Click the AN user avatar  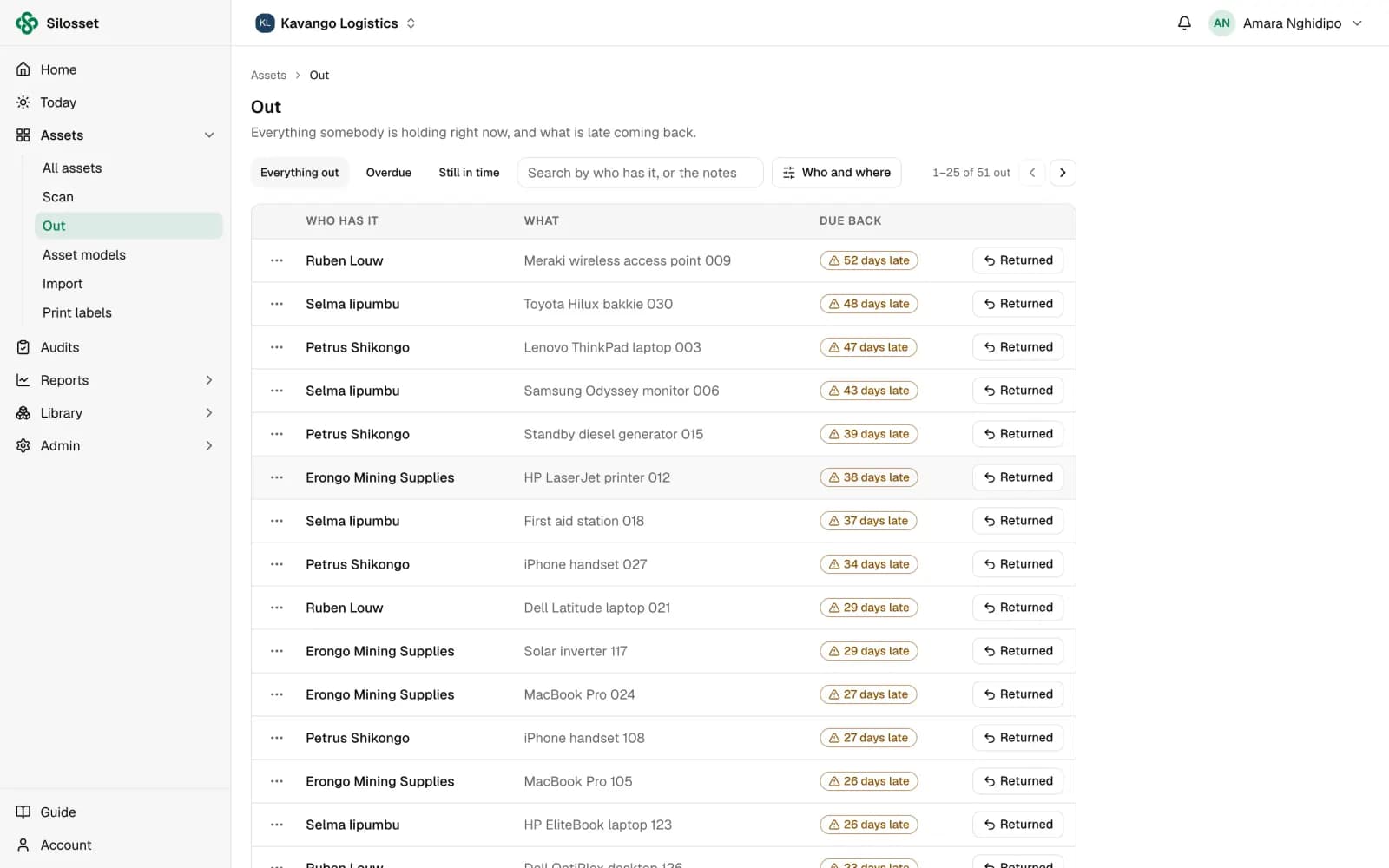pos(1221,23)
